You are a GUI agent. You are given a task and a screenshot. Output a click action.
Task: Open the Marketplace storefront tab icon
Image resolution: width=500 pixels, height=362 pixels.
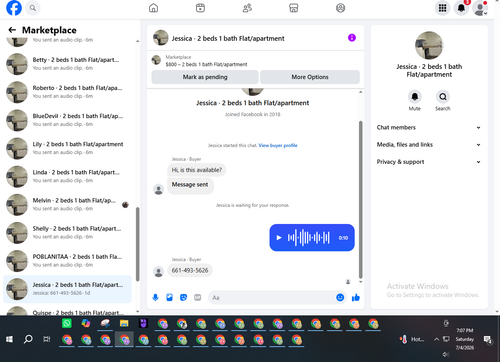294,8
